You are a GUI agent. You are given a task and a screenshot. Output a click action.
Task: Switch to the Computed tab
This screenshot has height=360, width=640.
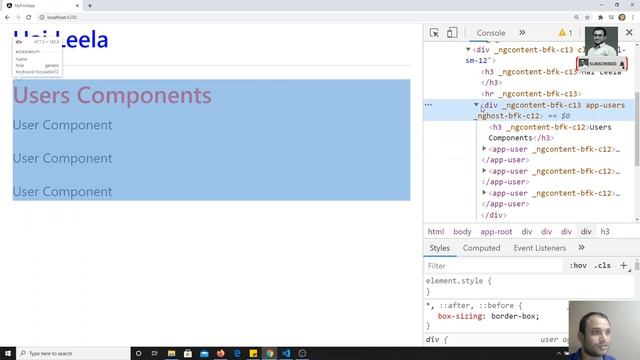pyautogui.click(x=481, y=248)
